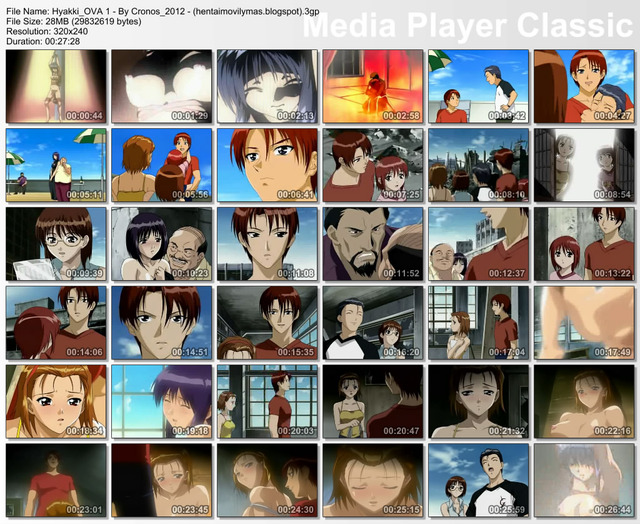
Task: Open the thumbnail stamped 00:14:51
Action: 162,322
